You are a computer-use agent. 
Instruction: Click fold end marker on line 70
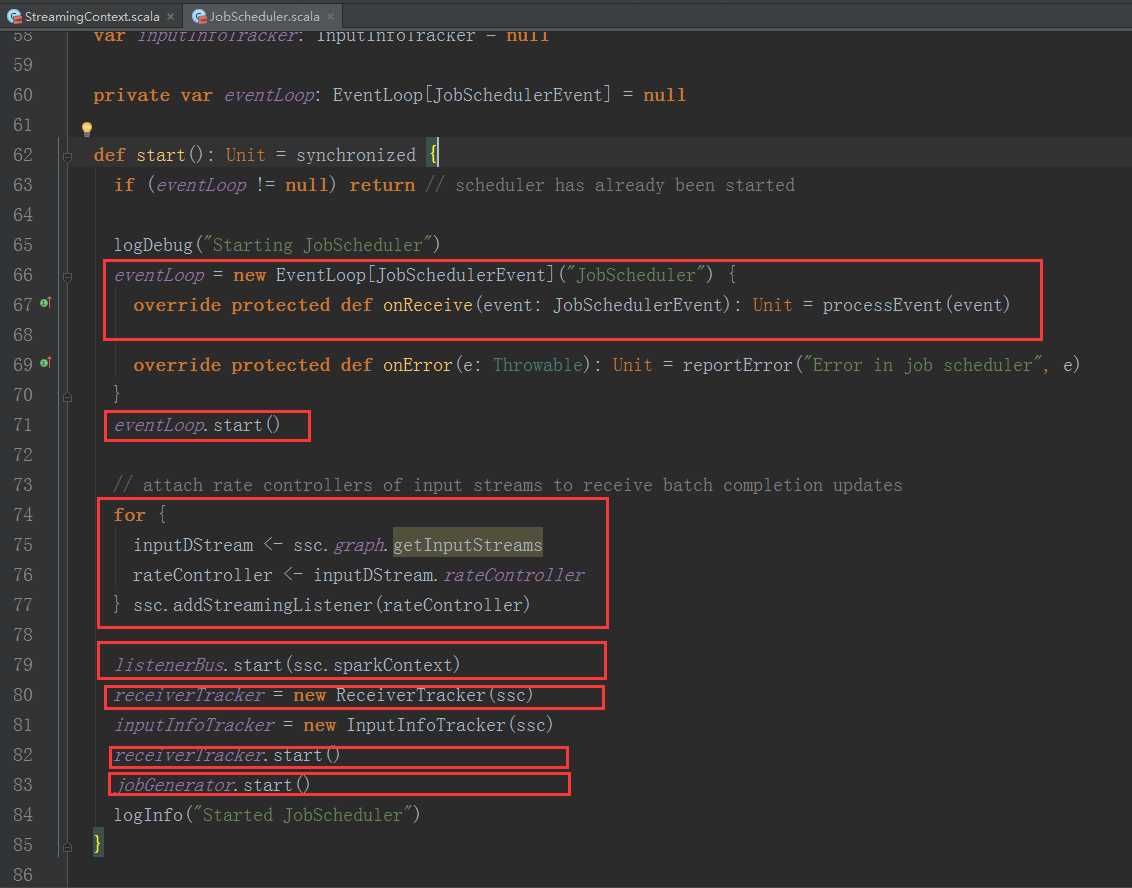point(68,395)
